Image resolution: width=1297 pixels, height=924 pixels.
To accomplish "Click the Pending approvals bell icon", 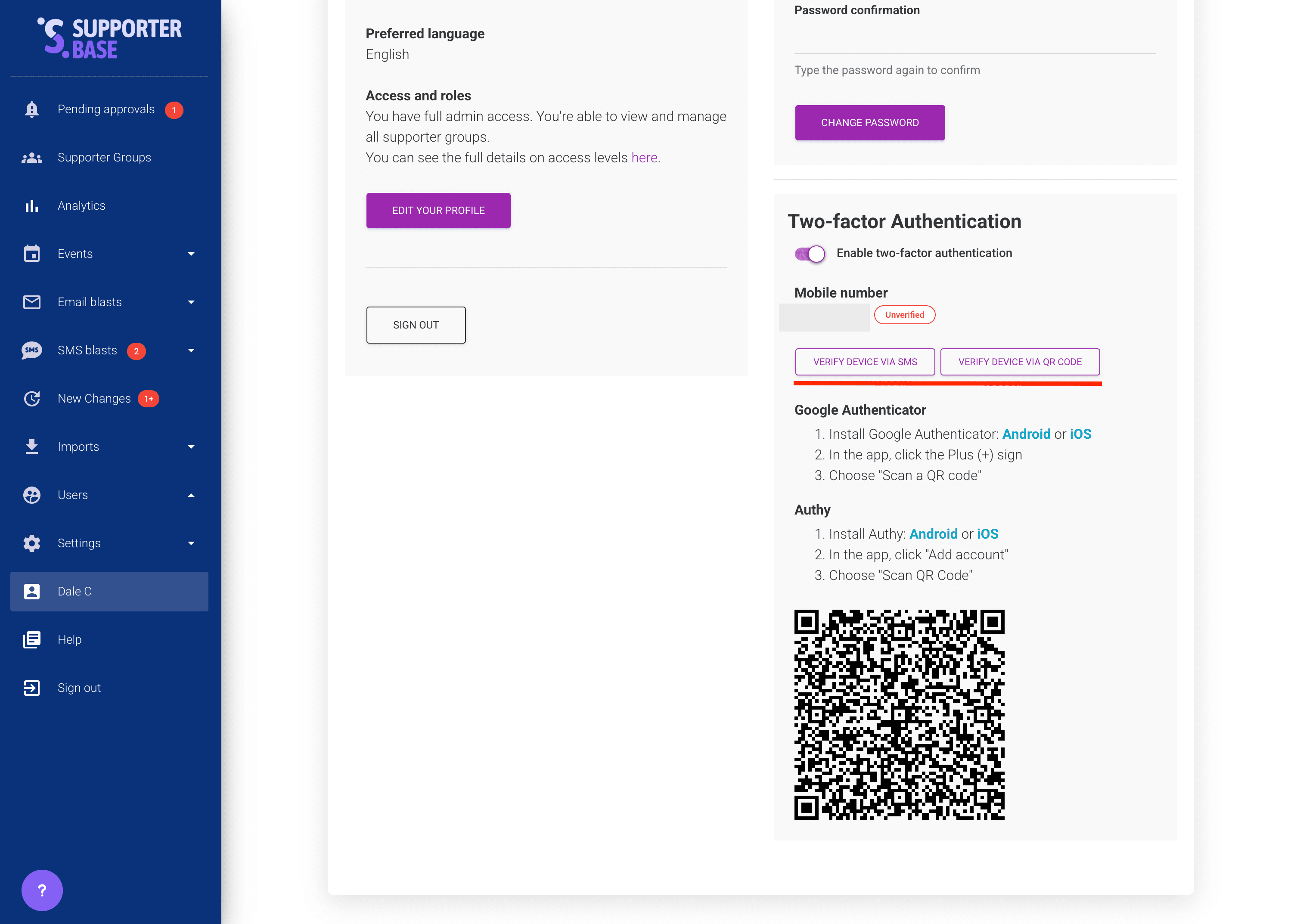I will click(32, 109).
